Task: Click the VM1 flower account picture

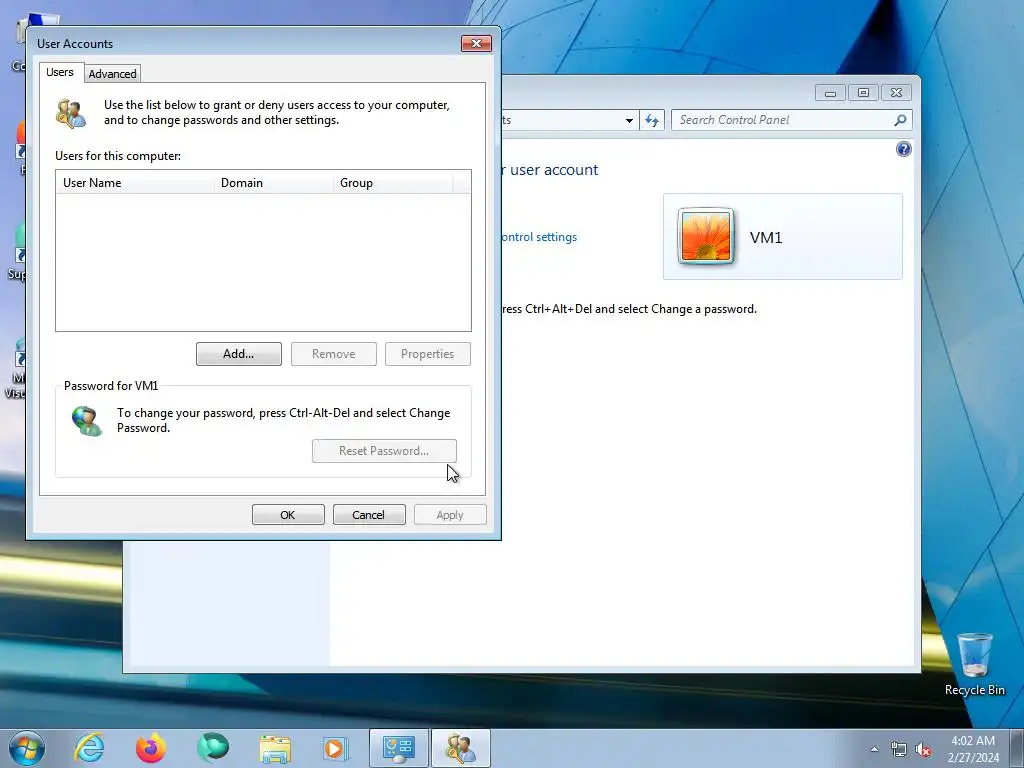Action: tap(705, 236)
